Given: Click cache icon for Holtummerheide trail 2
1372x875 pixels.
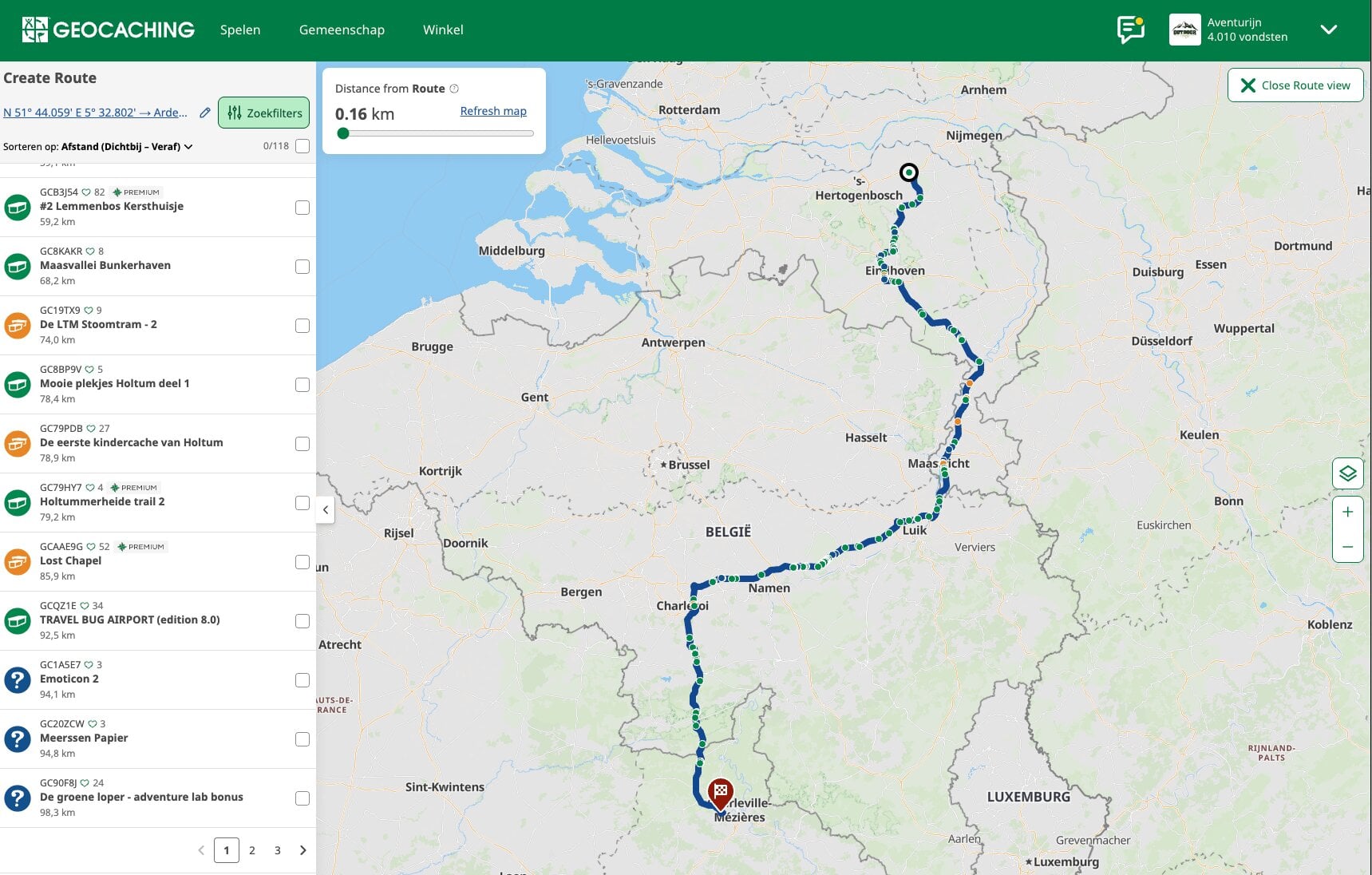Looking at the screenshot, I should (x=18, y=502).
